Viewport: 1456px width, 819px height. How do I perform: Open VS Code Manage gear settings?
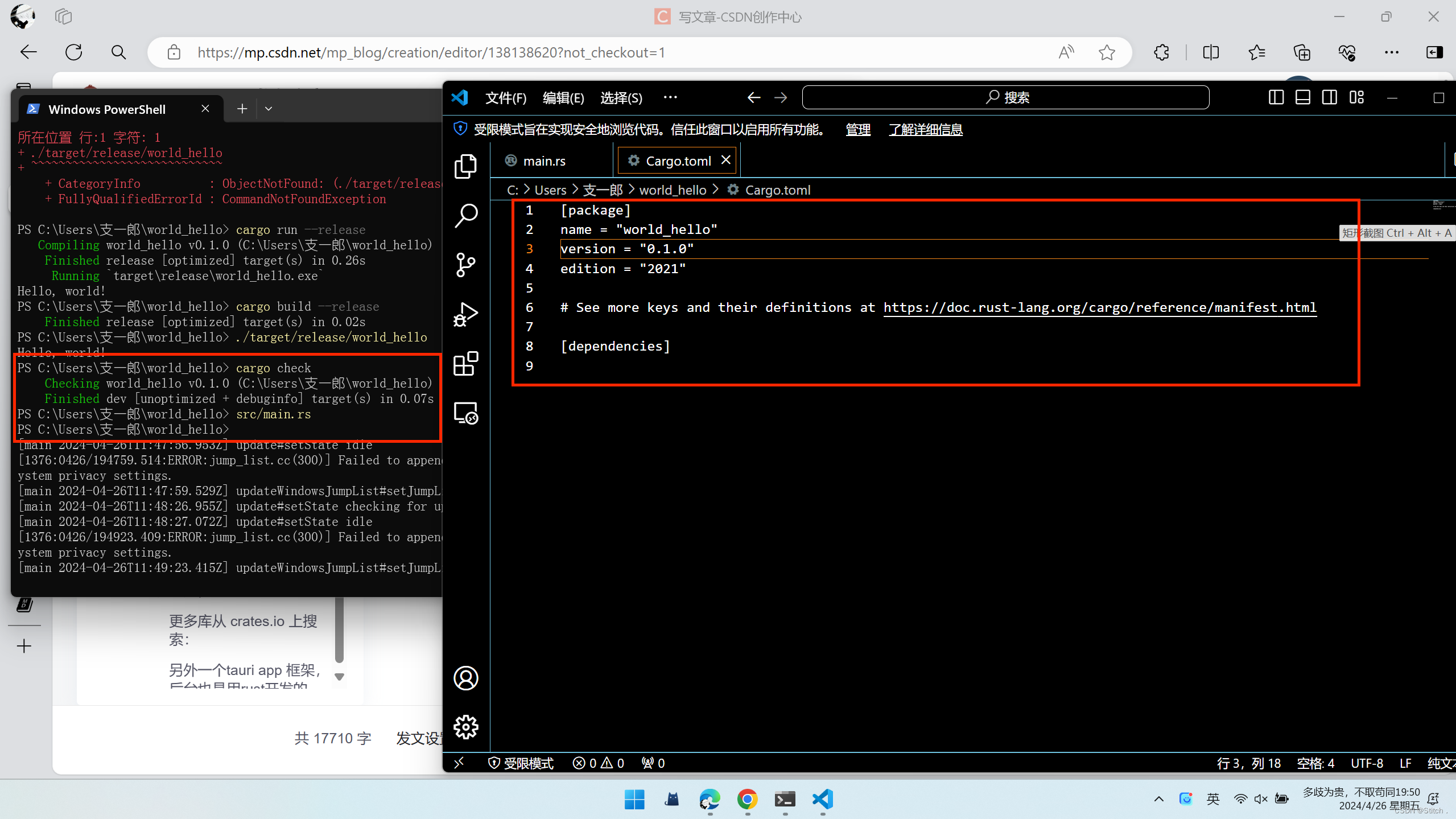click(x=465, y=727)
